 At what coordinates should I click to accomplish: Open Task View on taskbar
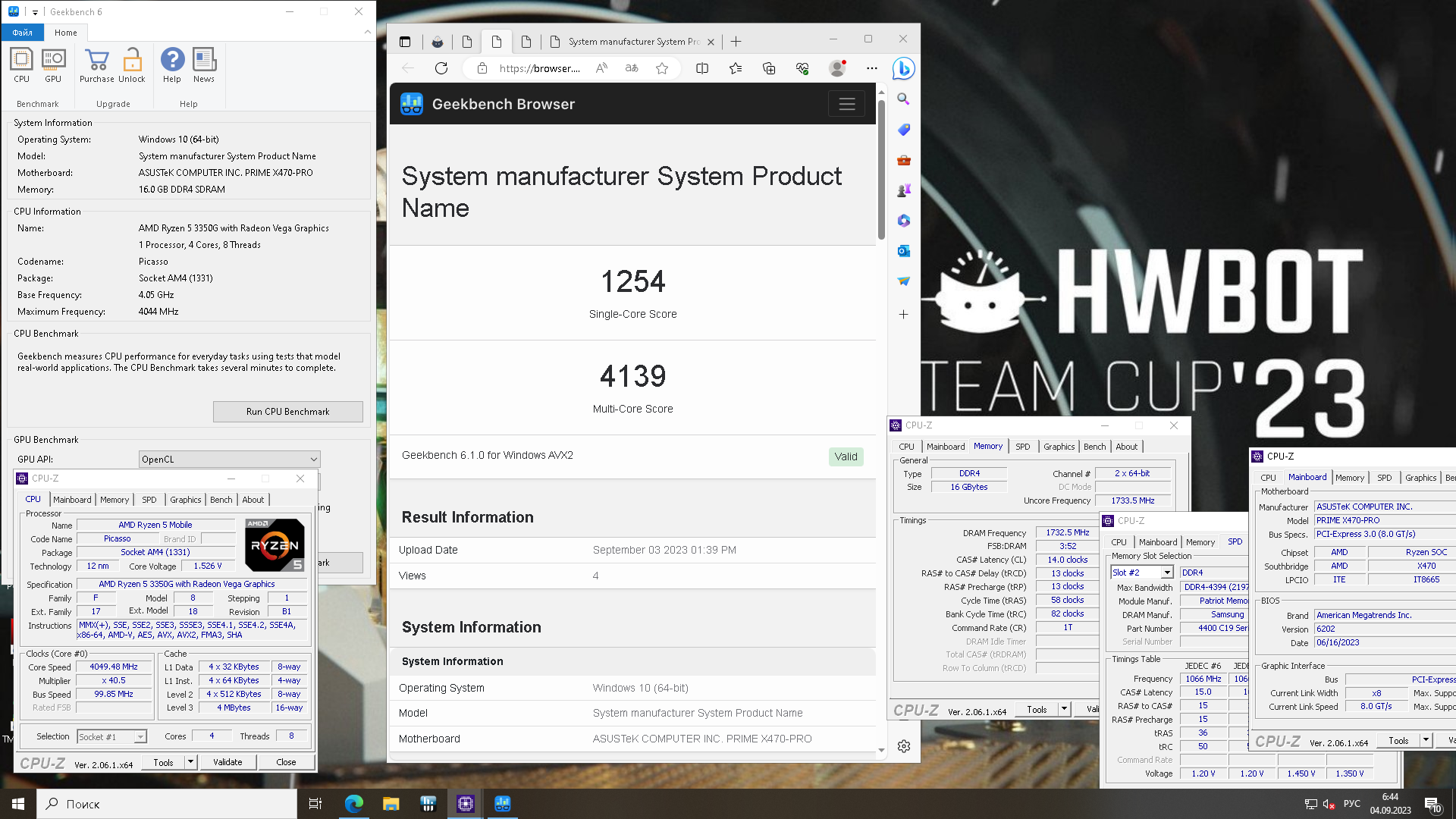coord(315,804)
